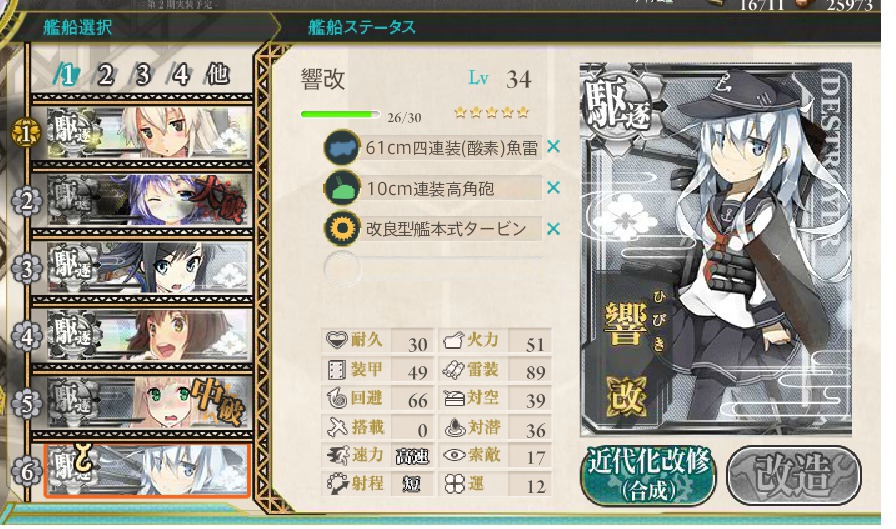
Task: Click the flower badge numbered 6
Action: (26, 471)
